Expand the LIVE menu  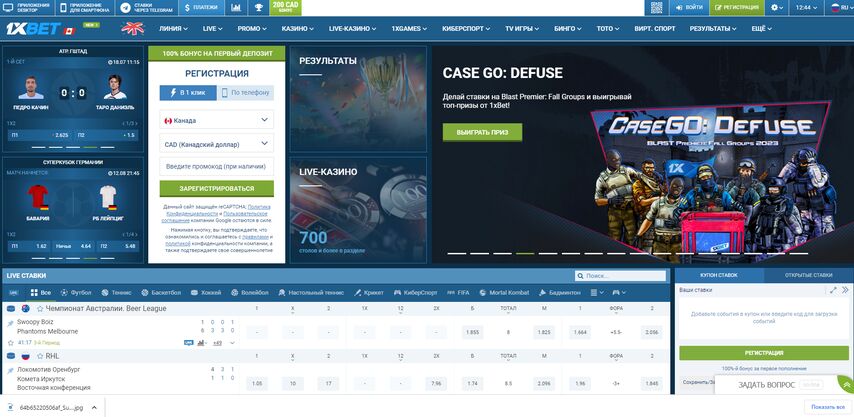point(212,29)
